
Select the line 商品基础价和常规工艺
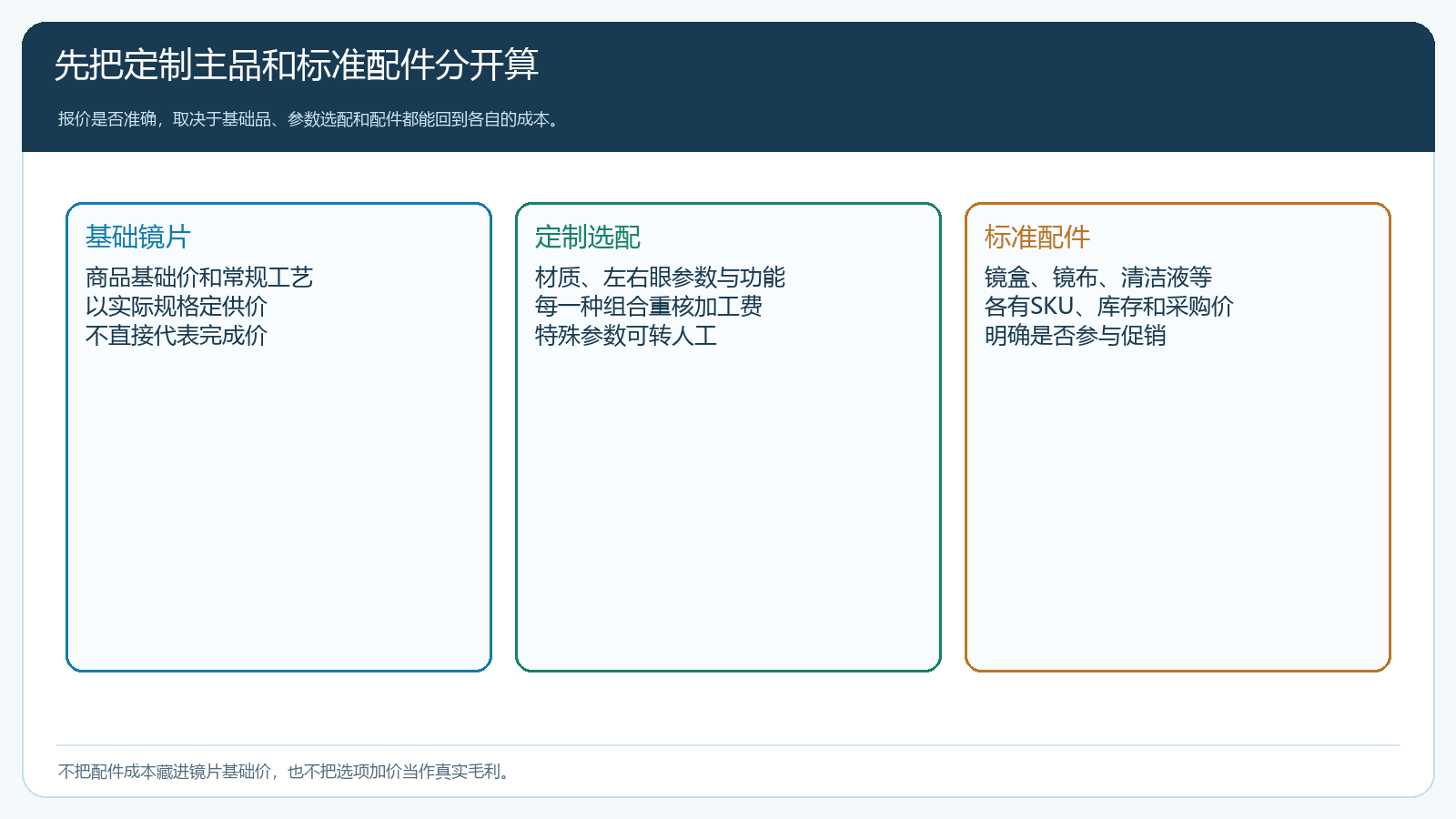point(199,278)
